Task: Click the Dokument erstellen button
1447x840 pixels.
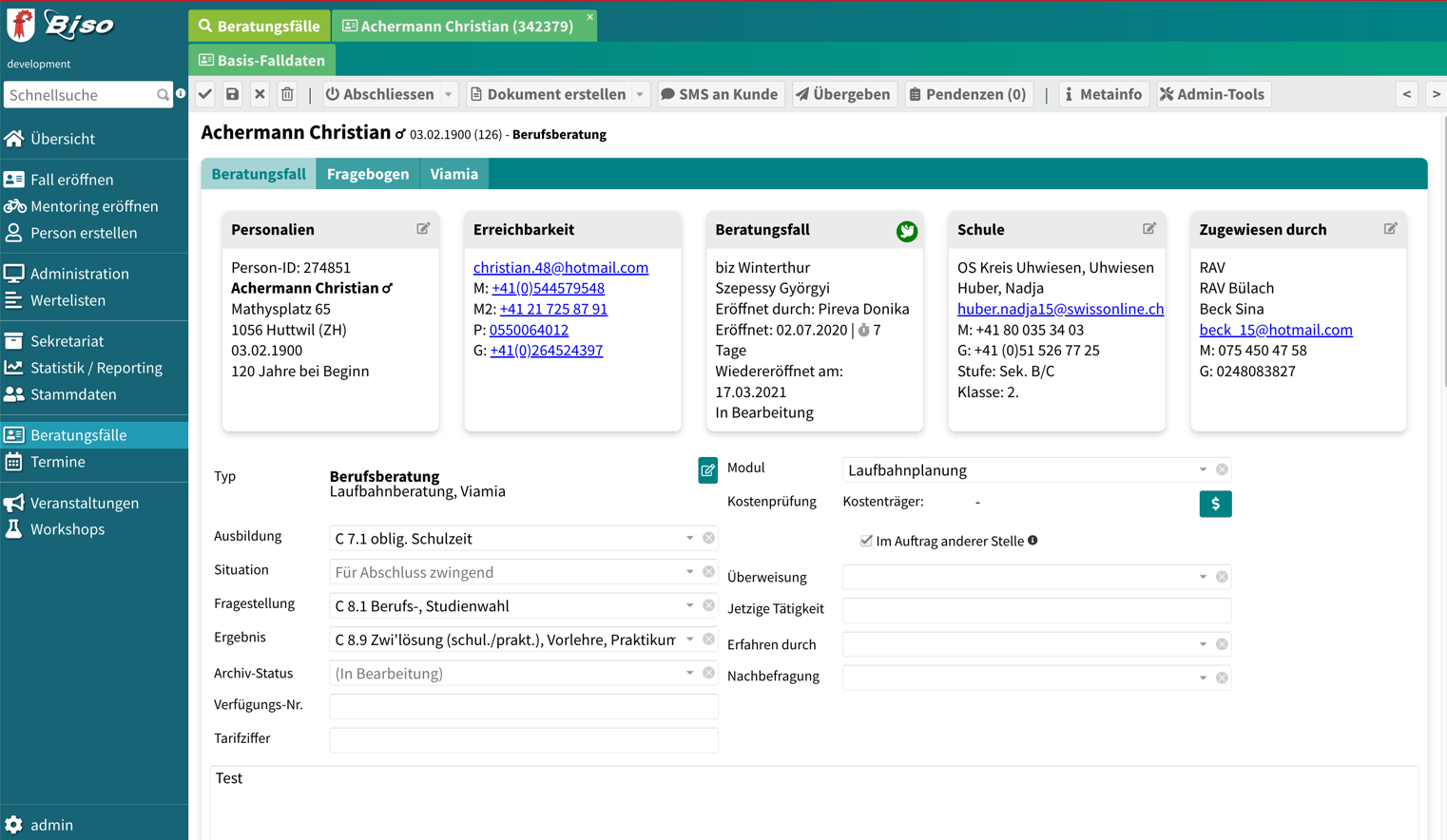Action: [x=548, y=94]
